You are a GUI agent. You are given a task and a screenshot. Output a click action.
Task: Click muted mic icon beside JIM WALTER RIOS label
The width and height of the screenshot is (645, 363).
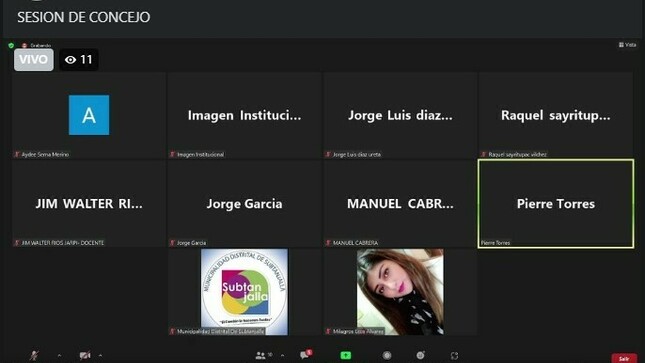pos(17,243)
